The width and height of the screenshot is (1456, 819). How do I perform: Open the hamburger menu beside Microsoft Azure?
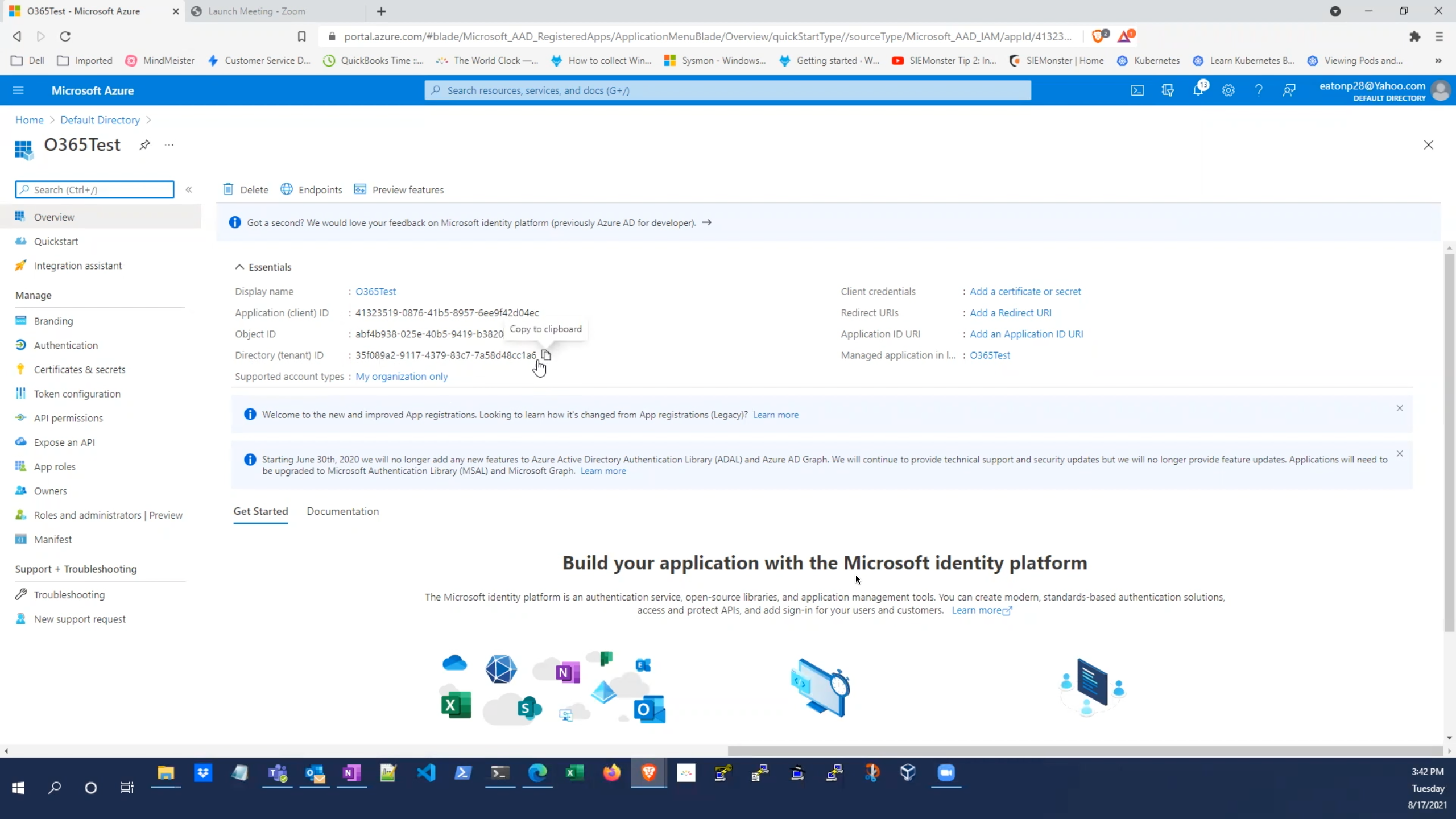coord(18,90)
